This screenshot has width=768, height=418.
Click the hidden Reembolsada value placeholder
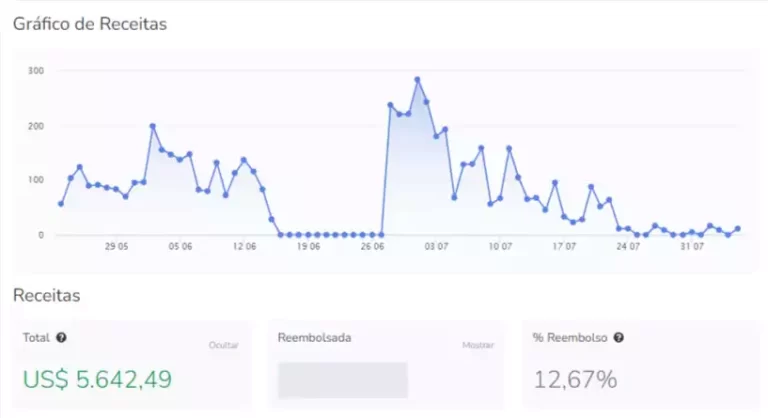click(x=342, y=380)
